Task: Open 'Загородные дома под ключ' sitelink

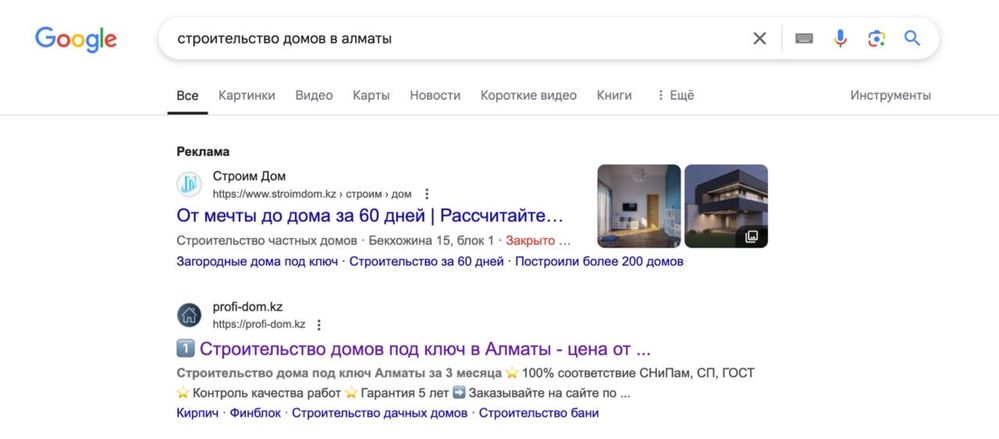Action: coord(257,261)
